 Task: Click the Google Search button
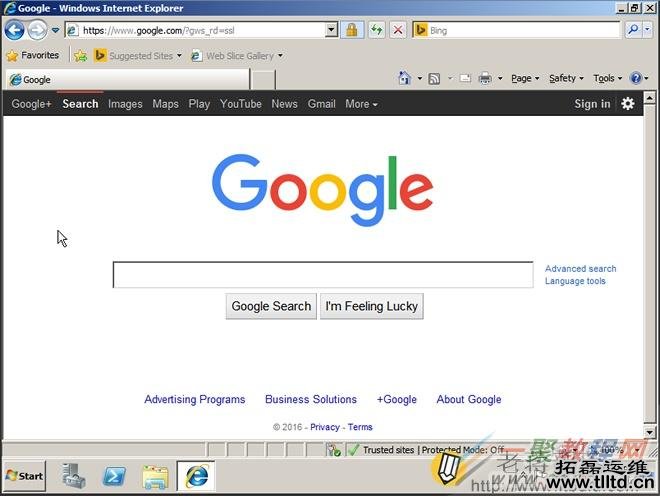[x=271, y=306]
